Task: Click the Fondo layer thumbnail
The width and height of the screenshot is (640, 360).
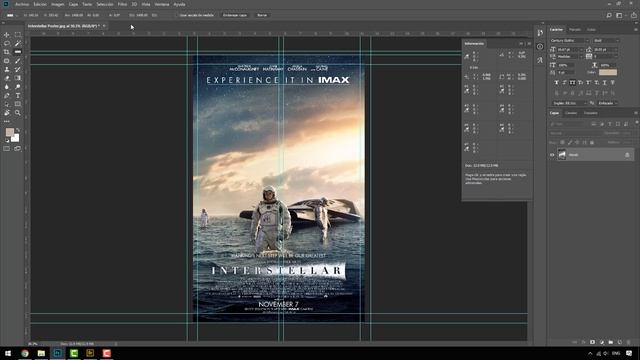Action: [x=562, y=155]
